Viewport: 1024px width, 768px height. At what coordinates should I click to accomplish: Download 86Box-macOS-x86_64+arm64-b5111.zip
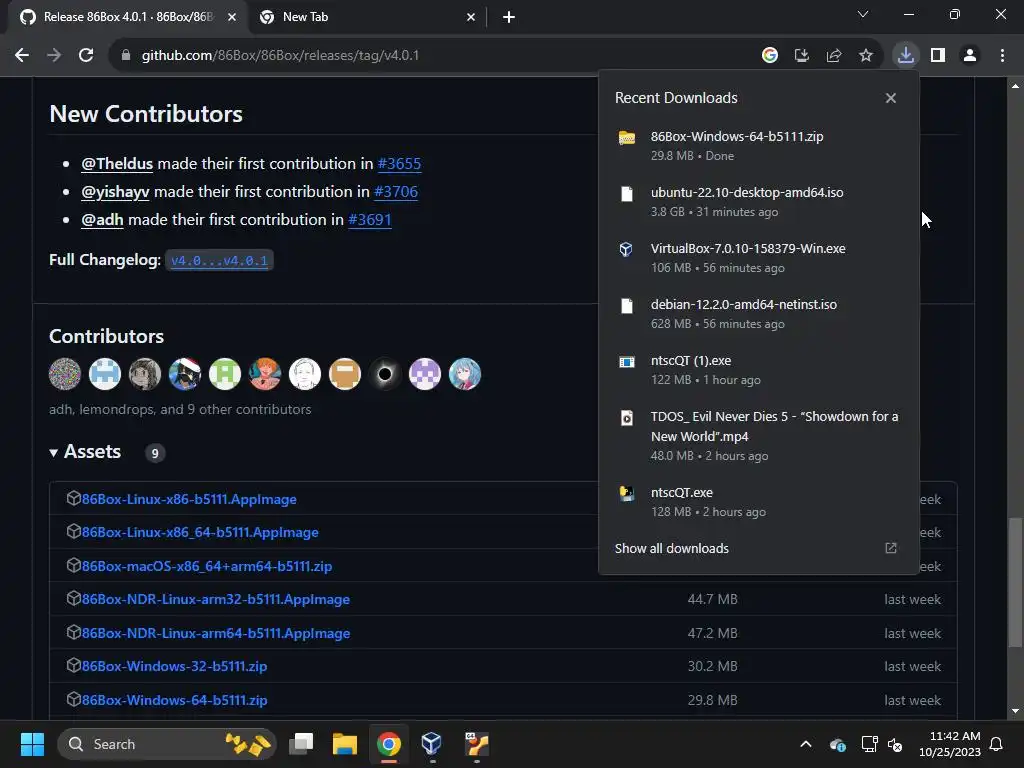pyautogui.click(x=206, y=566)
